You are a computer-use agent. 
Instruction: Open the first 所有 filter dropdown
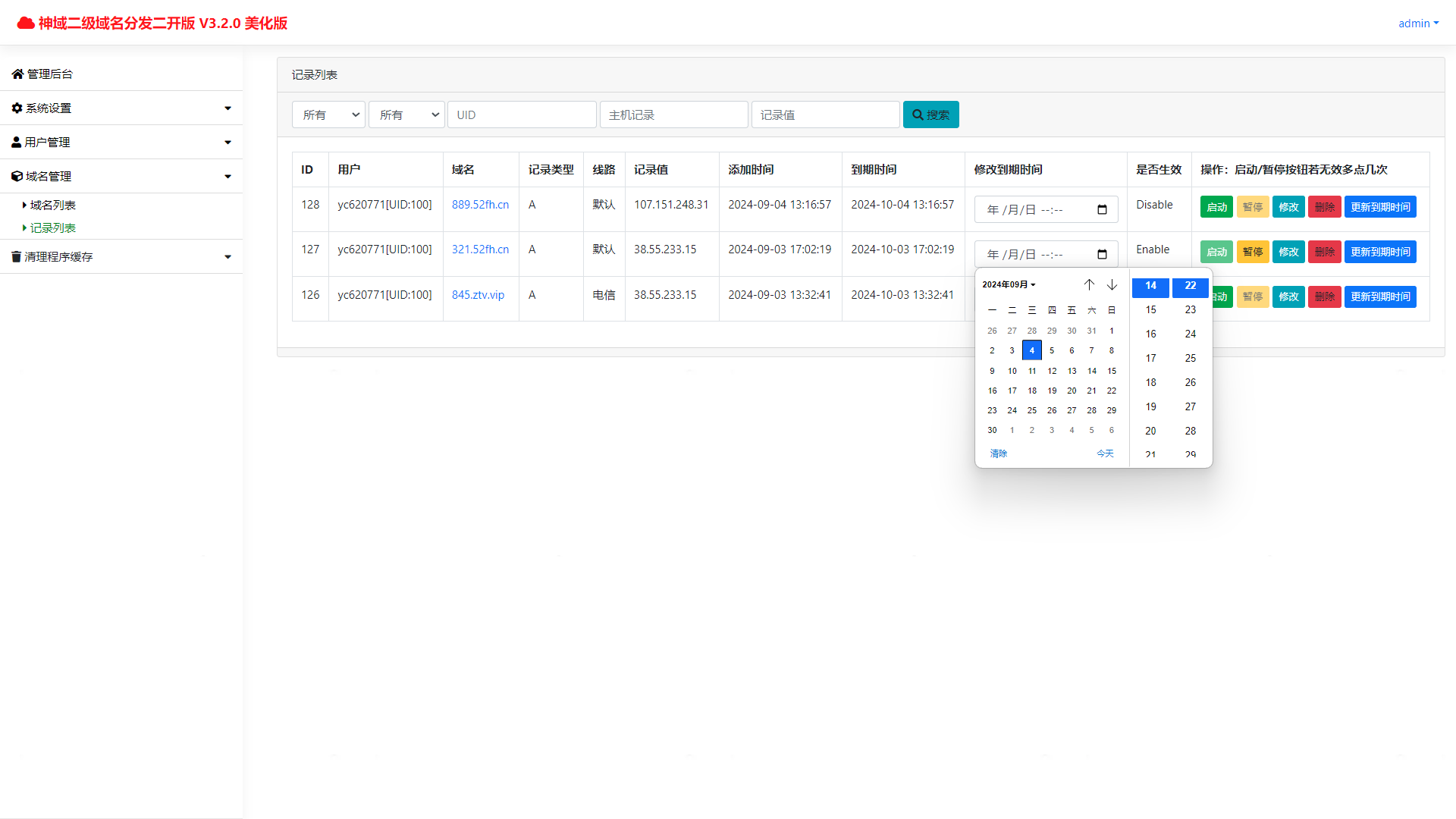(x=328, y=115)
